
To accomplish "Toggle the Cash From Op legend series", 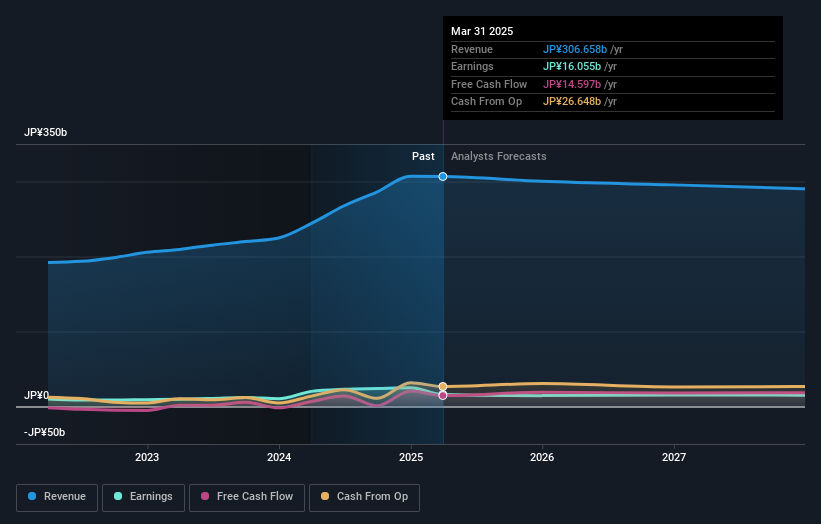I will (x=364, y=497).
